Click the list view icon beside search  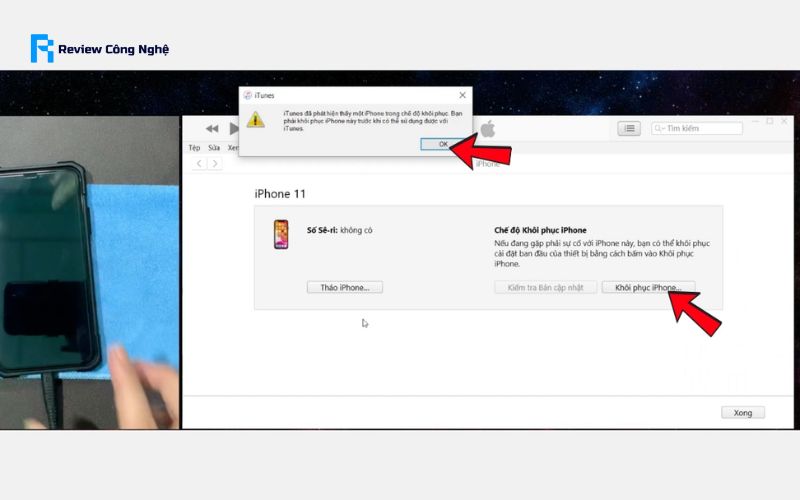click(x=628, y=128)
